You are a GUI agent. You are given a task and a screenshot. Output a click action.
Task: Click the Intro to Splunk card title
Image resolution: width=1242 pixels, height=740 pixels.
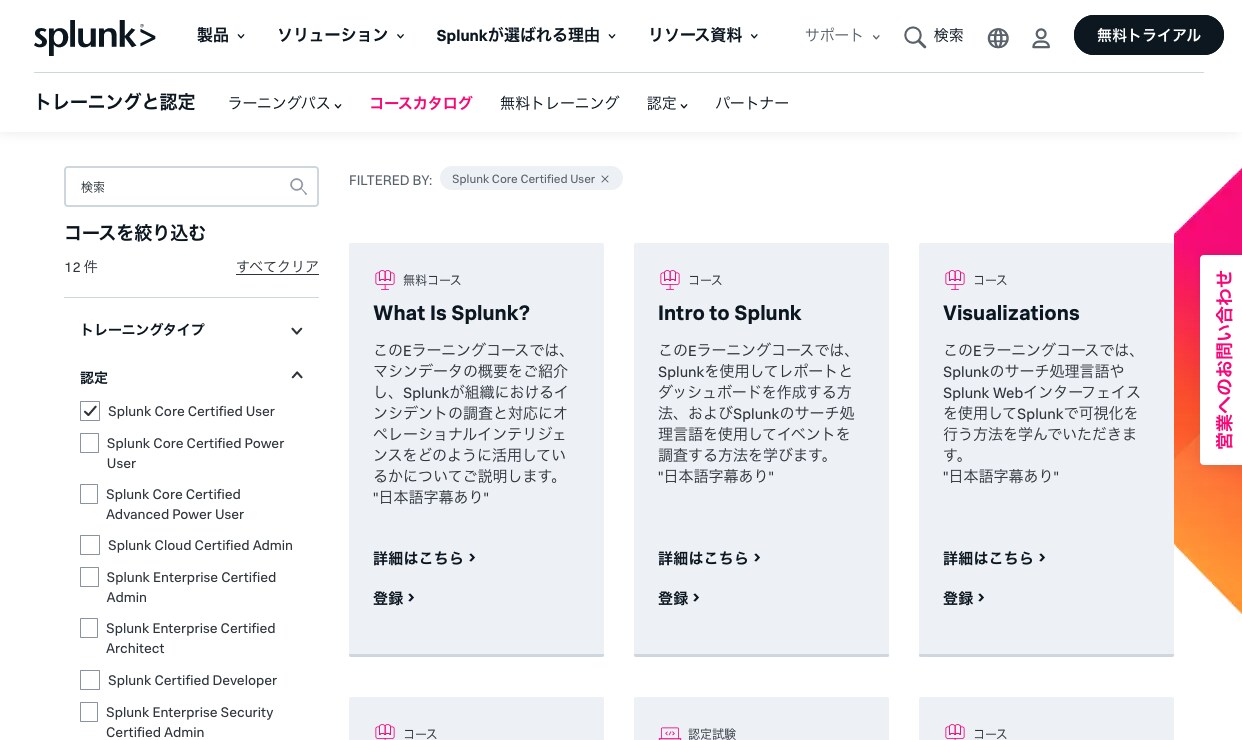tap(730, 313)
